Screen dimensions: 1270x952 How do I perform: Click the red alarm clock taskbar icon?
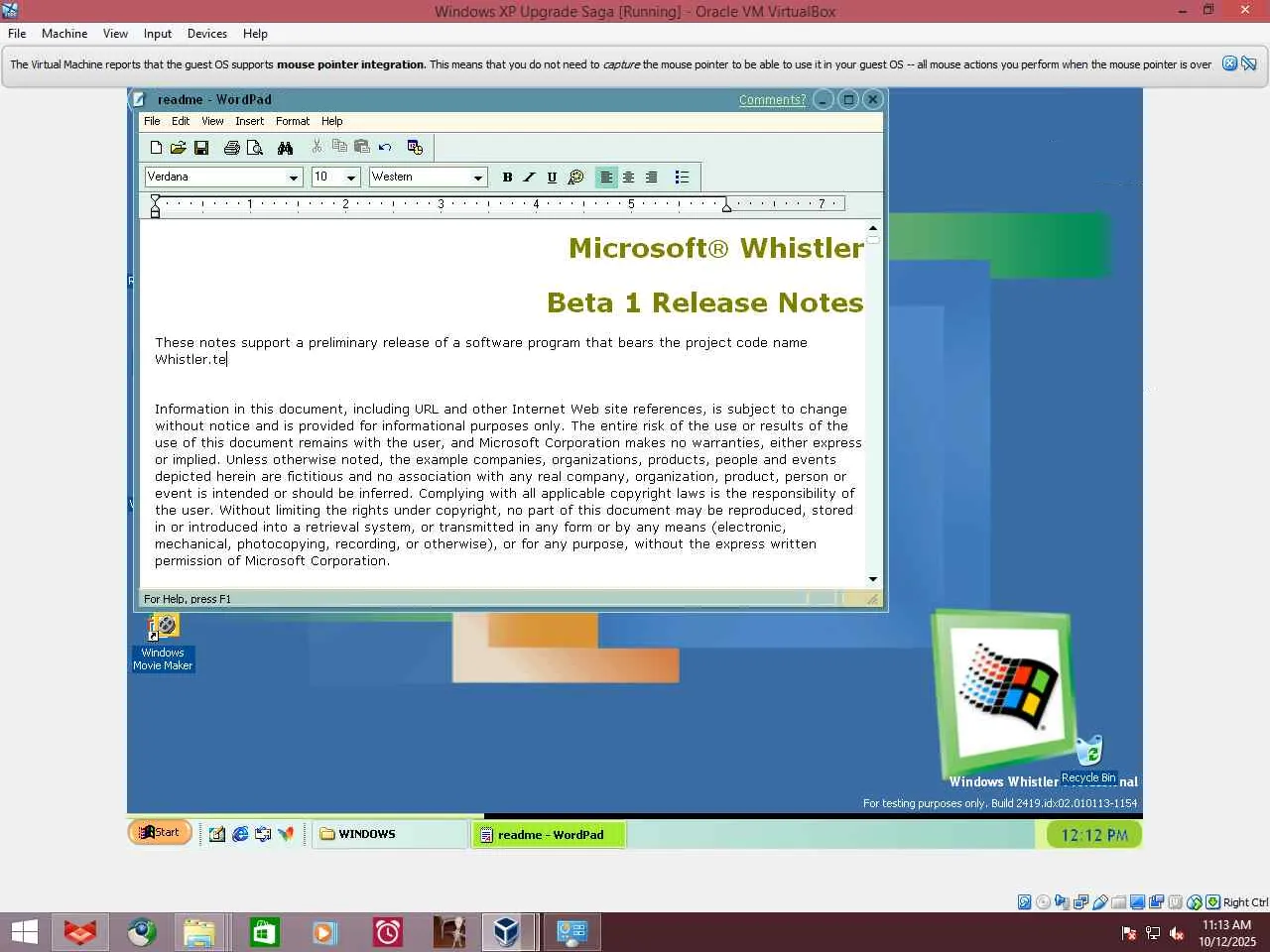click(387, 932)
